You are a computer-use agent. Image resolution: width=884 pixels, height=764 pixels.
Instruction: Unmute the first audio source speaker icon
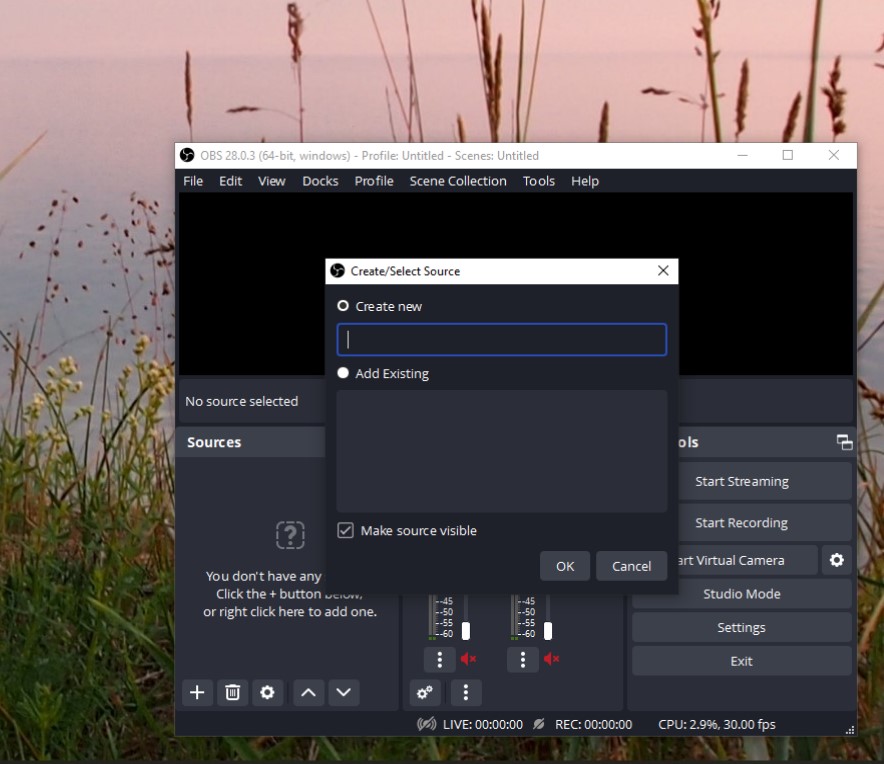tap(469, 659)
